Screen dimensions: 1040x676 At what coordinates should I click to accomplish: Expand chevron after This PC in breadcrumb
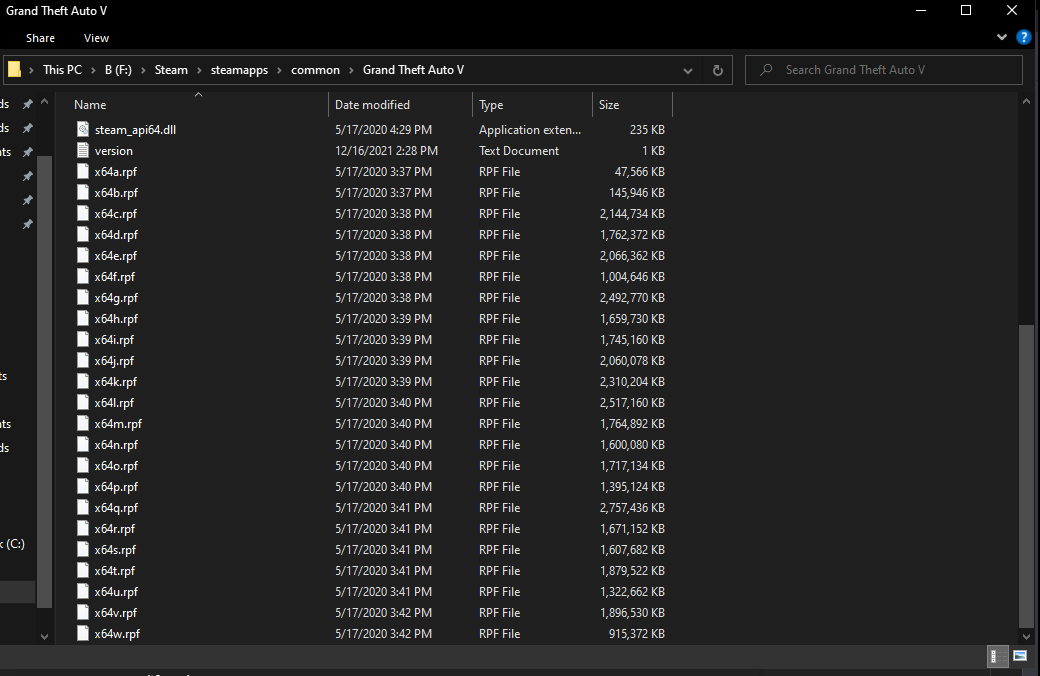(x=94, y=70)
